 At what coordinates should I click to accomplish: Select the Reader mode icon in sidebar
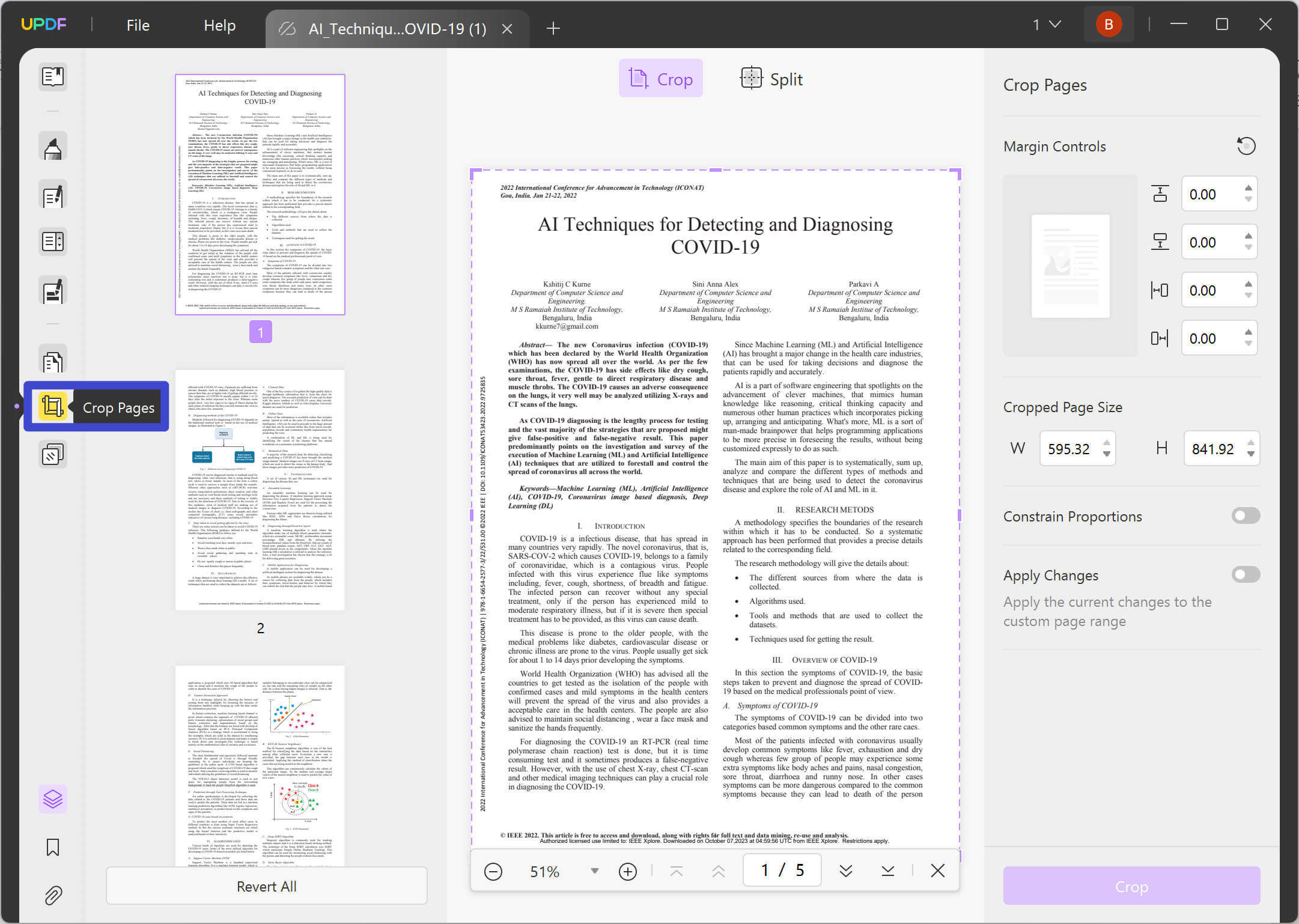(53, 77)
